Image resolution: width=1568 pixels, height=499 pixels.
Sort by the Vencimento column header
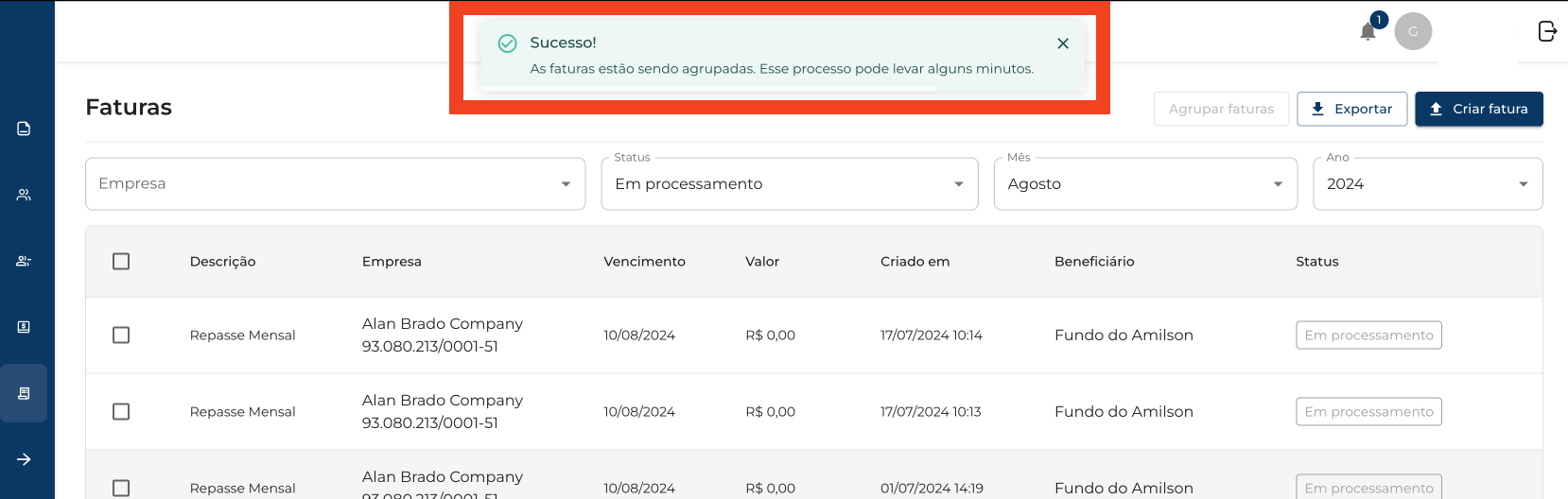coord(644,262)
